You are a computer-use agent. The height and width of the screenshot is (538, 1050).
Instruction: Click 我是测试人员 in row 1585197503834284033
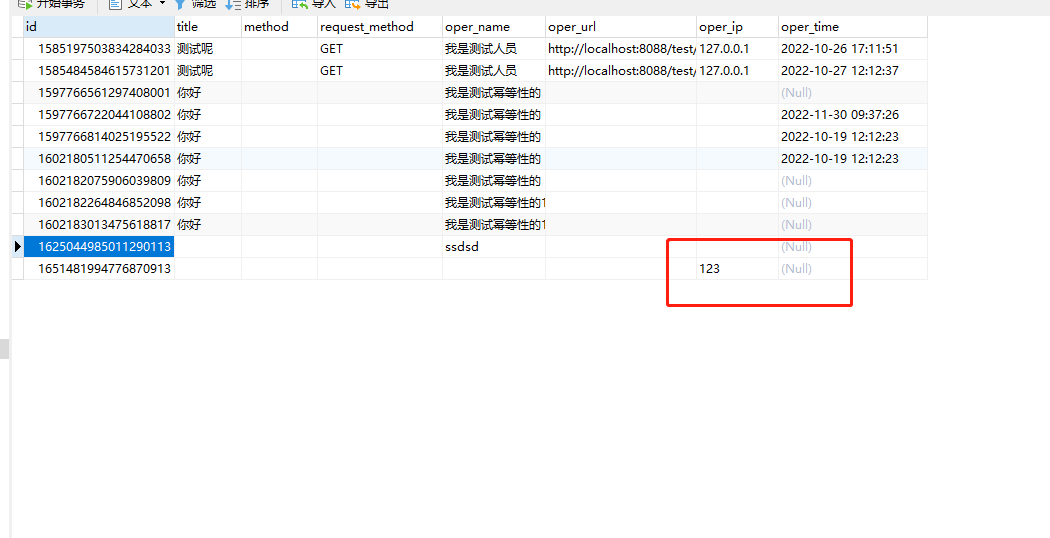(494, 49)
